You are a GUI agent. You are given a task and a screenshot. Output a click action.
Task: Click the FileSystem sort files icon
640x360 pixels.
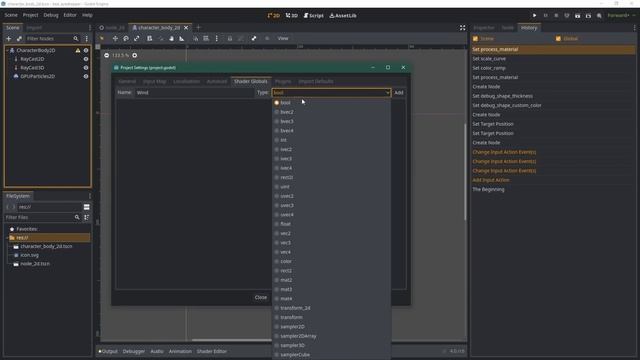pos(87,218)
